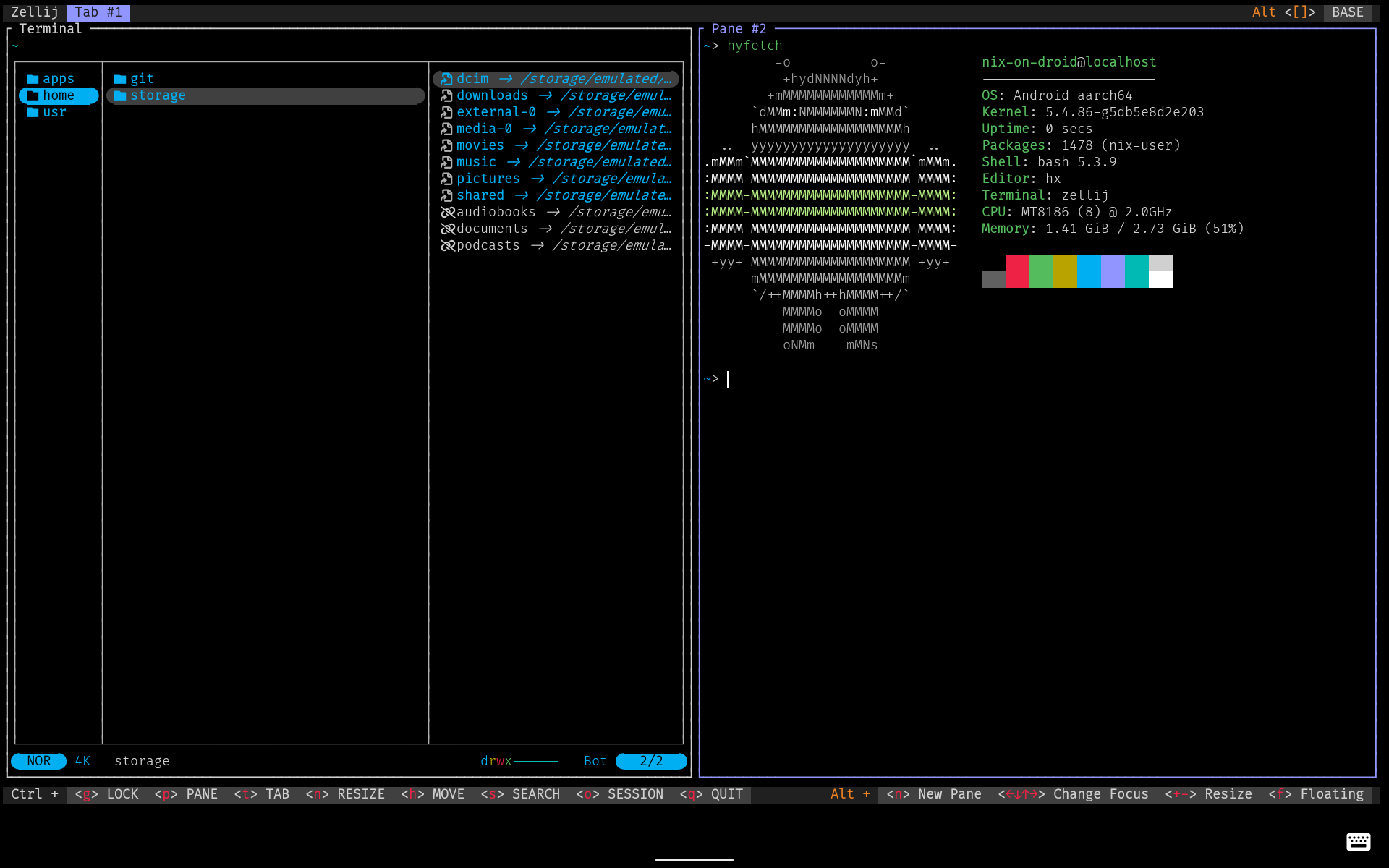Click the NOR mode indicator

coord(39,761)
